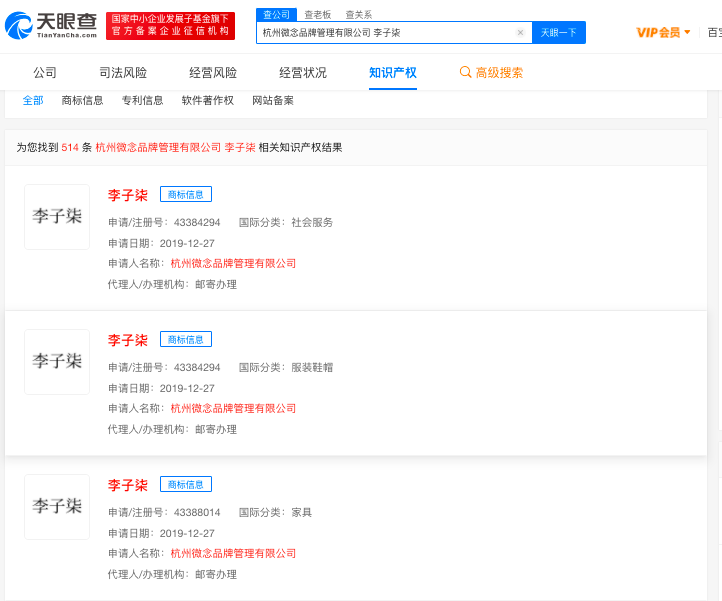Filter results by 软件著作权

coord(208,100)
